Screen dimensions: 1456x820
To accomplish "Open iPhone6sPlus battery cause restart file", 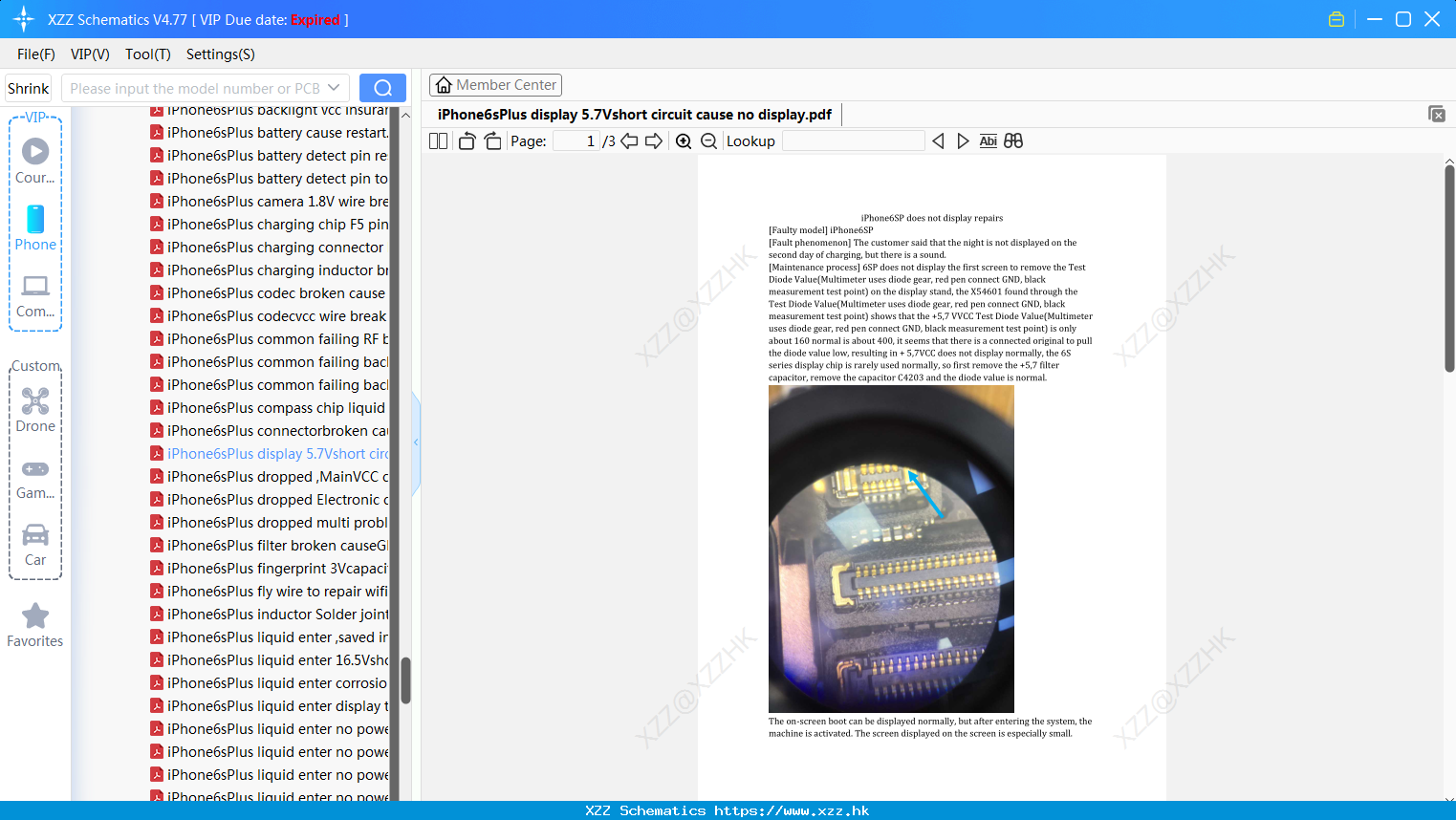I will 270,133.
